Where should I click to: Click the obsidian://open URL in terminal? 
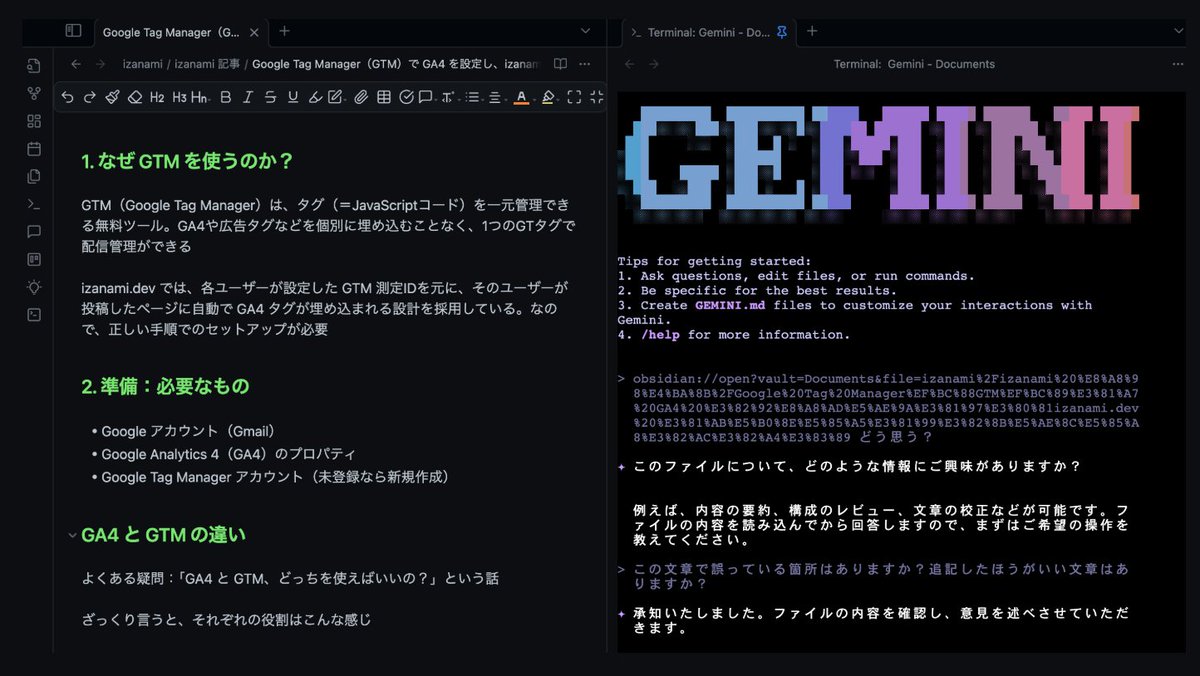point(886,408)
